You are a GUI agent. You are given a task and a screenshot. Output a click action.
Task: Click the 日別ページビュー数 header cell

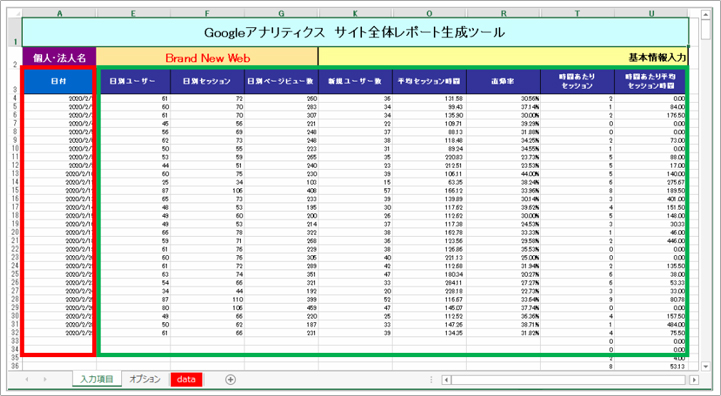281,81
